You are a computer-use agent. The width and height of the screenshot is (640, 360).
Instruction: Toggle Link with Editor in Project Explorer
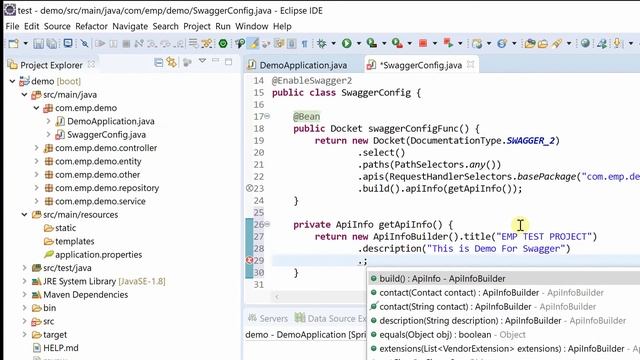tap(172, 62)
